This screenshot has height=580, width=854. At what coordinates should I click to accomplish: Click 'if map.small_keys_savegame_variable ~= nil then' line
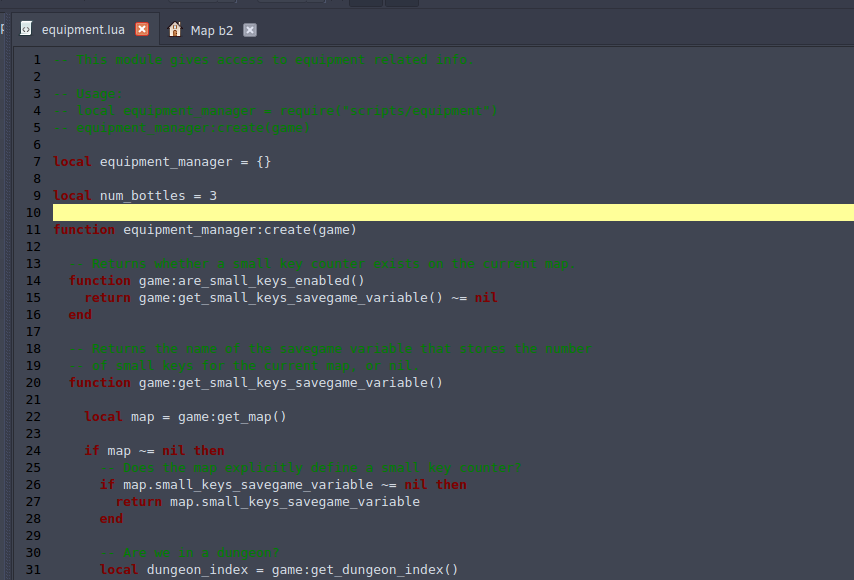click(x=283, y=485)
